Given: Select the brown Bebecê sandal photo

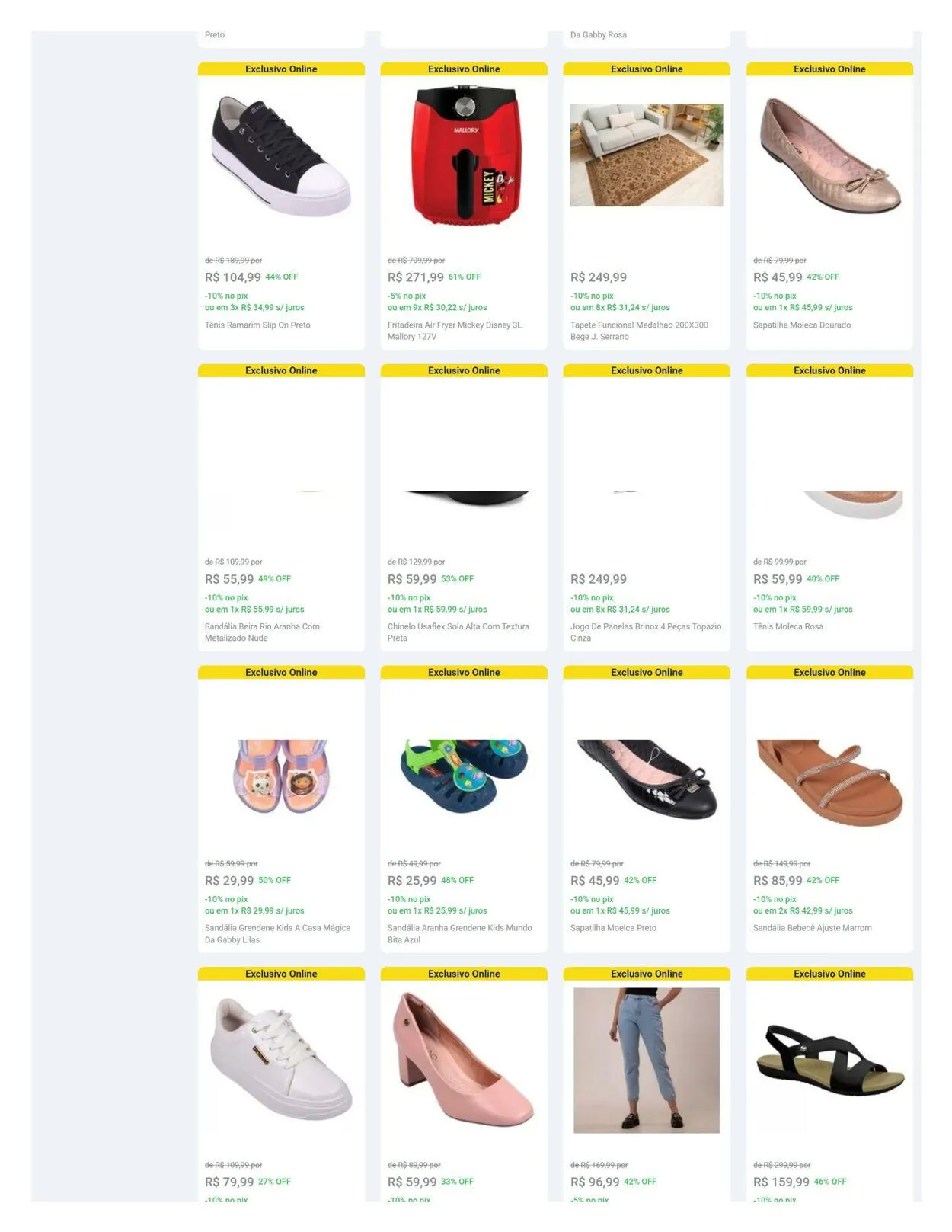Looking at the screenshot, I should (829, 782).
